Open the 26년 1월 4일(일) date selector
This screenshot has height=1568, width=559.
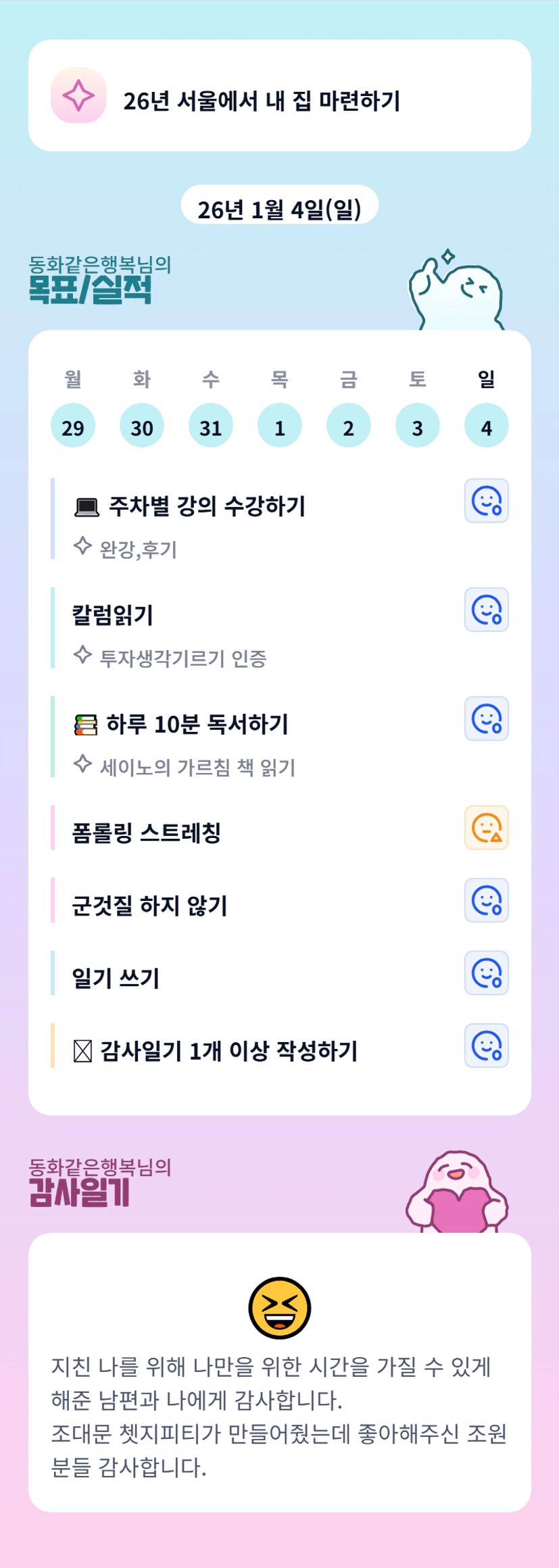click(279, 210)
